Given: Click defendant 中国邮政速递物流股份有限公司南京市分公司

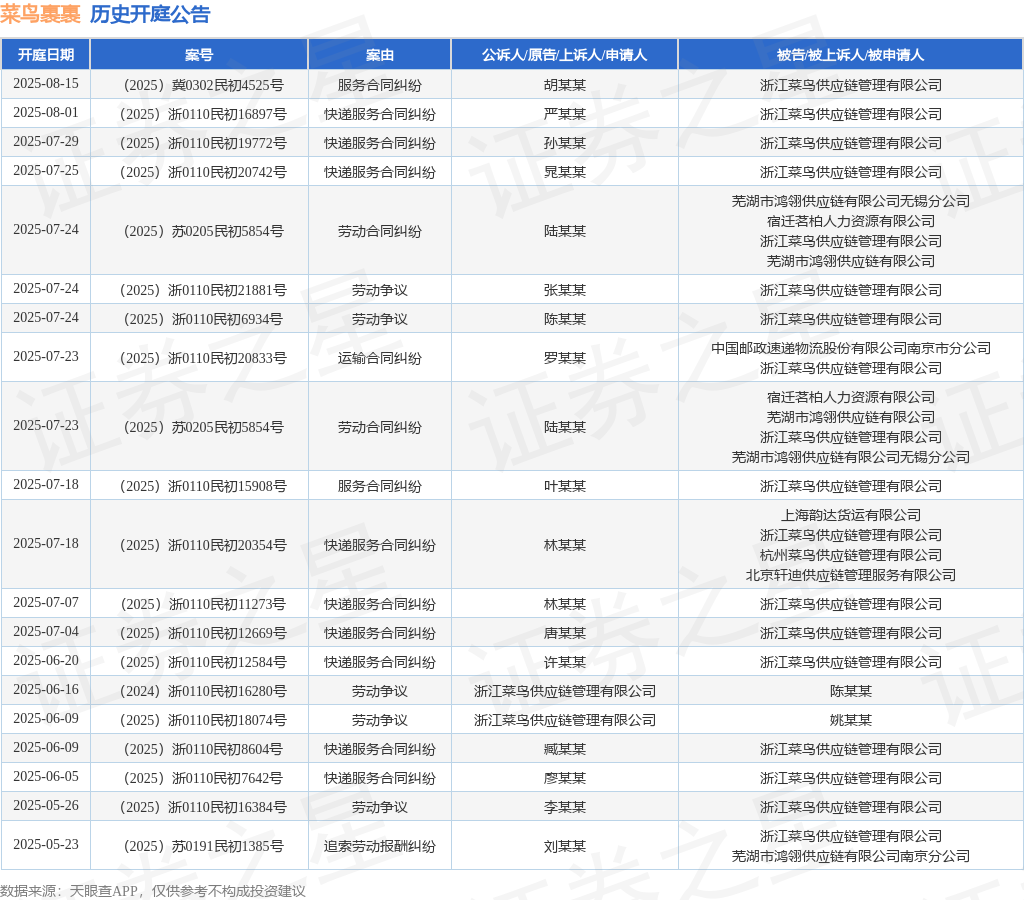Looking at the screenshot, I should (x=851, y=348).
